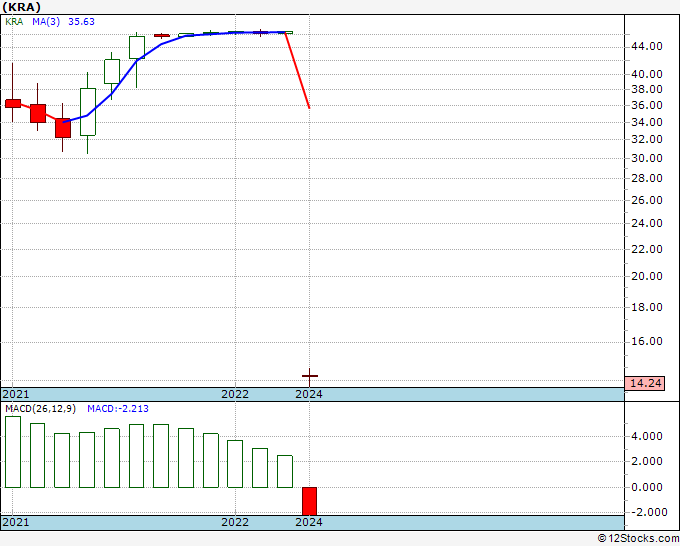Click the first tallest green MACD bar
The height and width of the screenshot is (546, 680).
point(13,452)
